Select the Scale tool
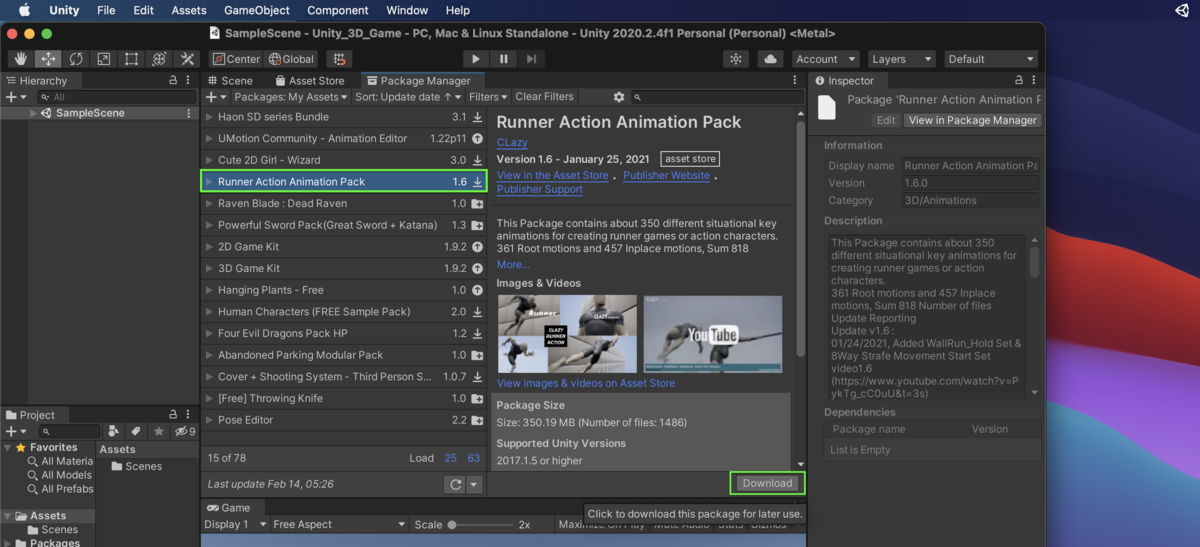 [x=103, y=59]
